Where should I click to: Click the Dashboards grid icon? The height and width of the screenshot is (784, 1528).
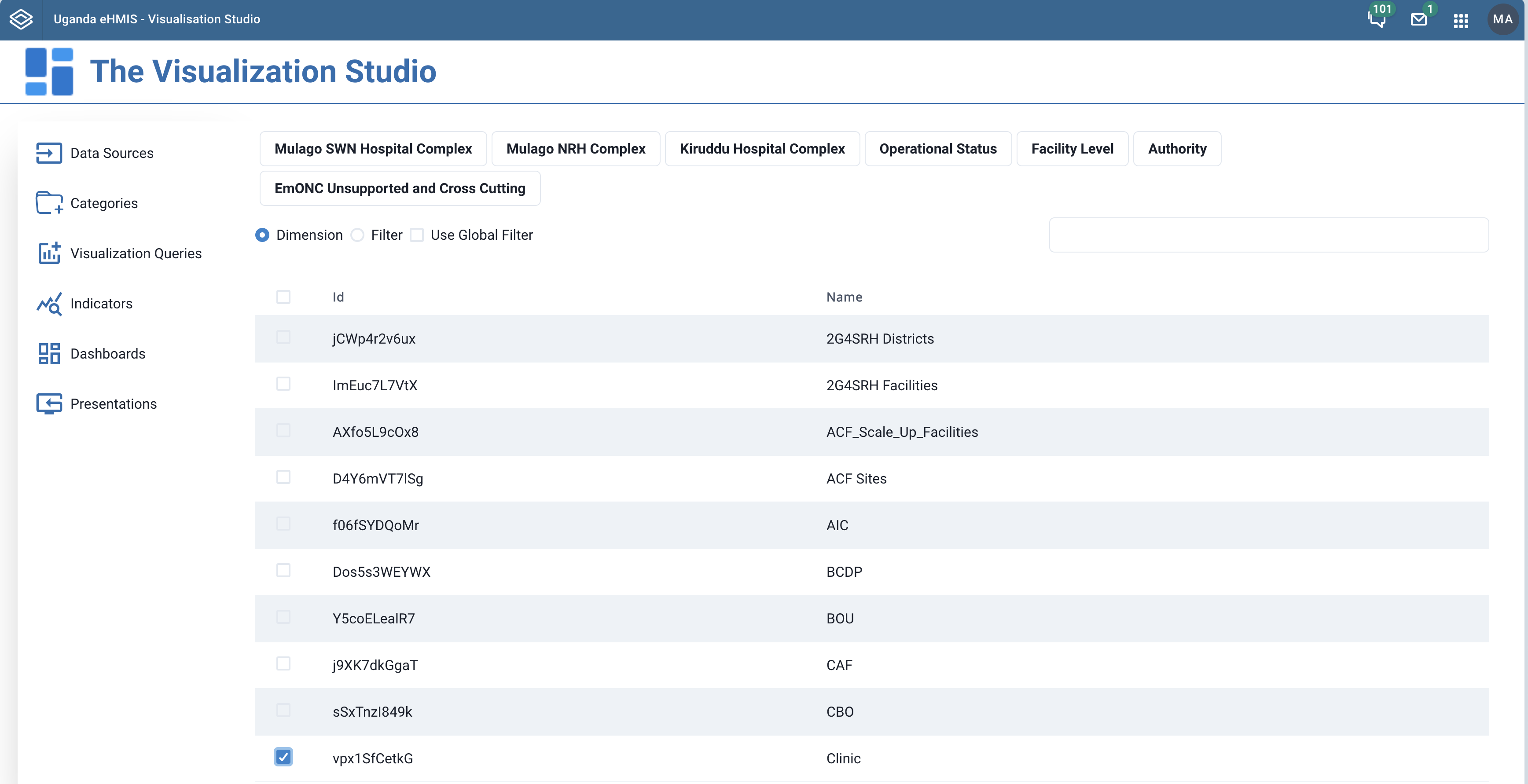(49, 353)
